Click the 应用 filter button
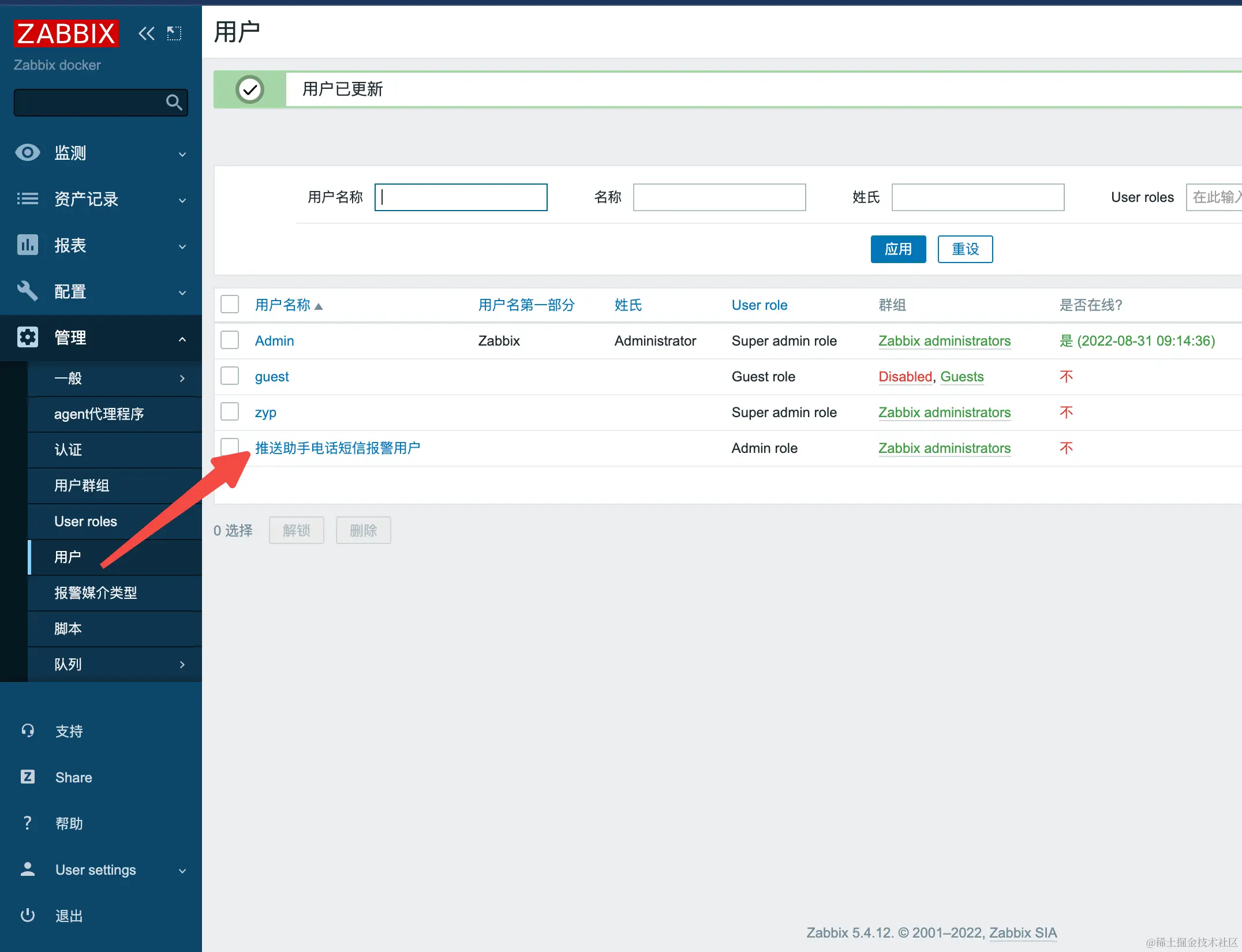The image size is (1242, 952). (x=898, y=249)
